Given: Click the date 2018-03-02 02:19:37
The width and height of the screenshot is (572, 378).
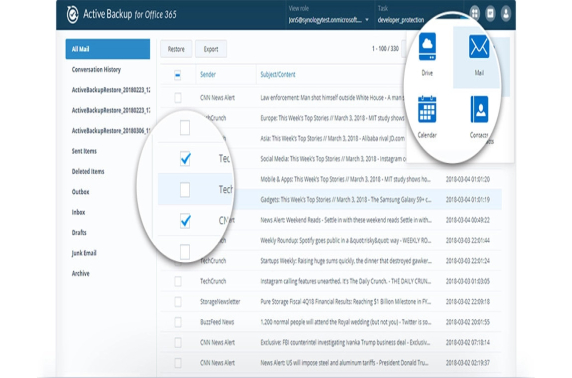Looking at the screenshot, I should coord(468,363).
